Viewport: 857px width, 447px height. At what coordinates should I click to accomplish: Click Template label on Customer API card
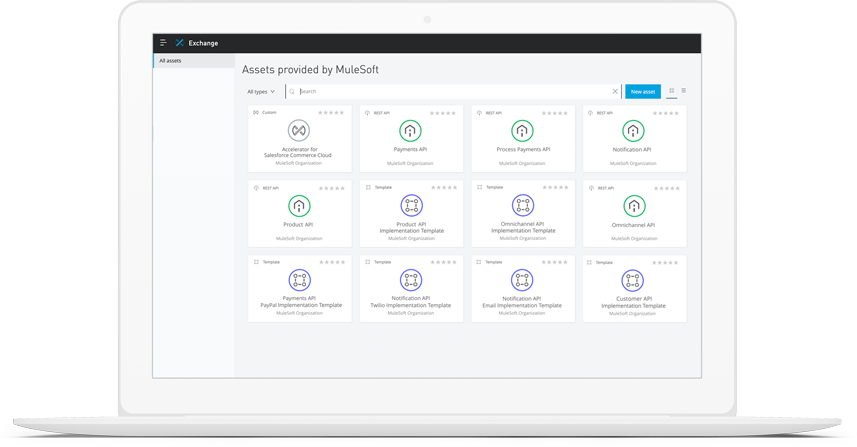click(604, 263)
